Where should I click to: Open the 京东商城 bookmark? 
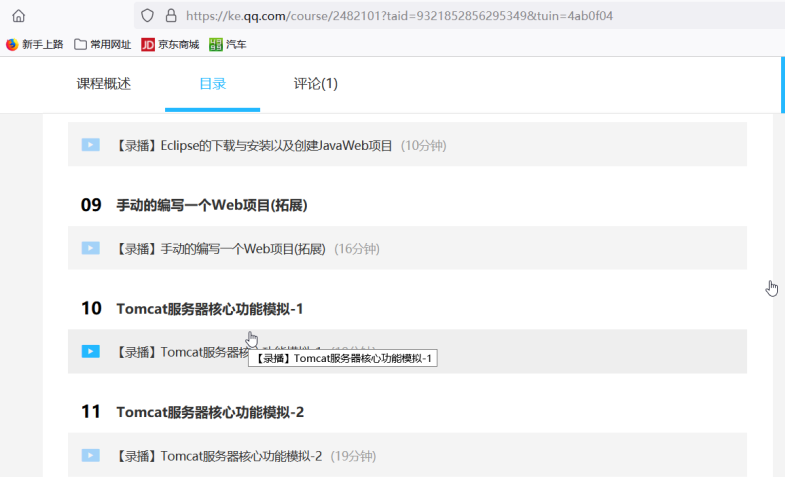coord(170,45)
